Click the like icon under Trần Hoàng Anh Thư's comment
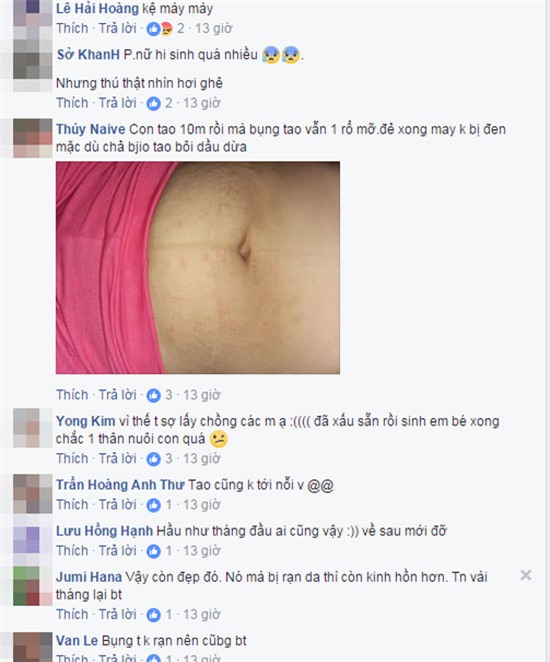Screen dimensions: 550x662 154,505
